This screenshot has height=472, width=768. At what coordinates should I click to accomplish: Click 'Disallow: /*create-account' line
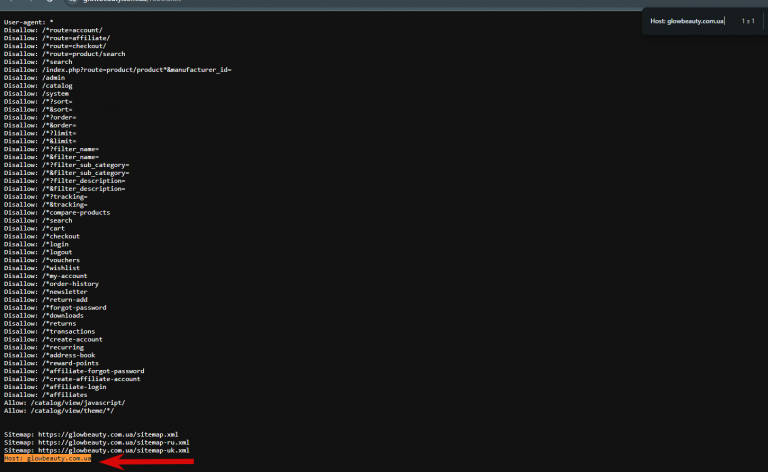pos(53,339)
